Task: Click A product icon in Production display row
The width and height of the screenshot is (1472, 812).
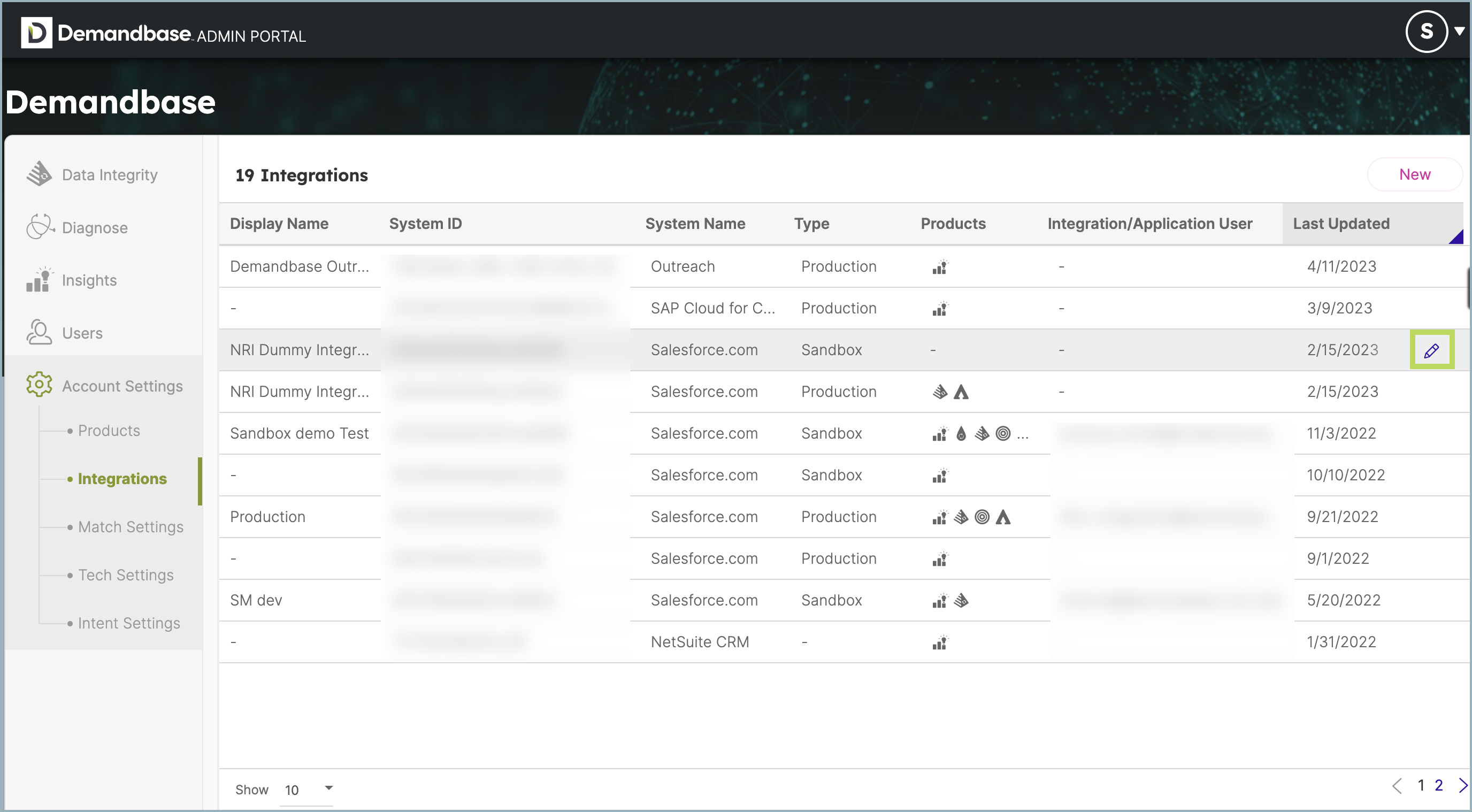Action: [1003, 517]
